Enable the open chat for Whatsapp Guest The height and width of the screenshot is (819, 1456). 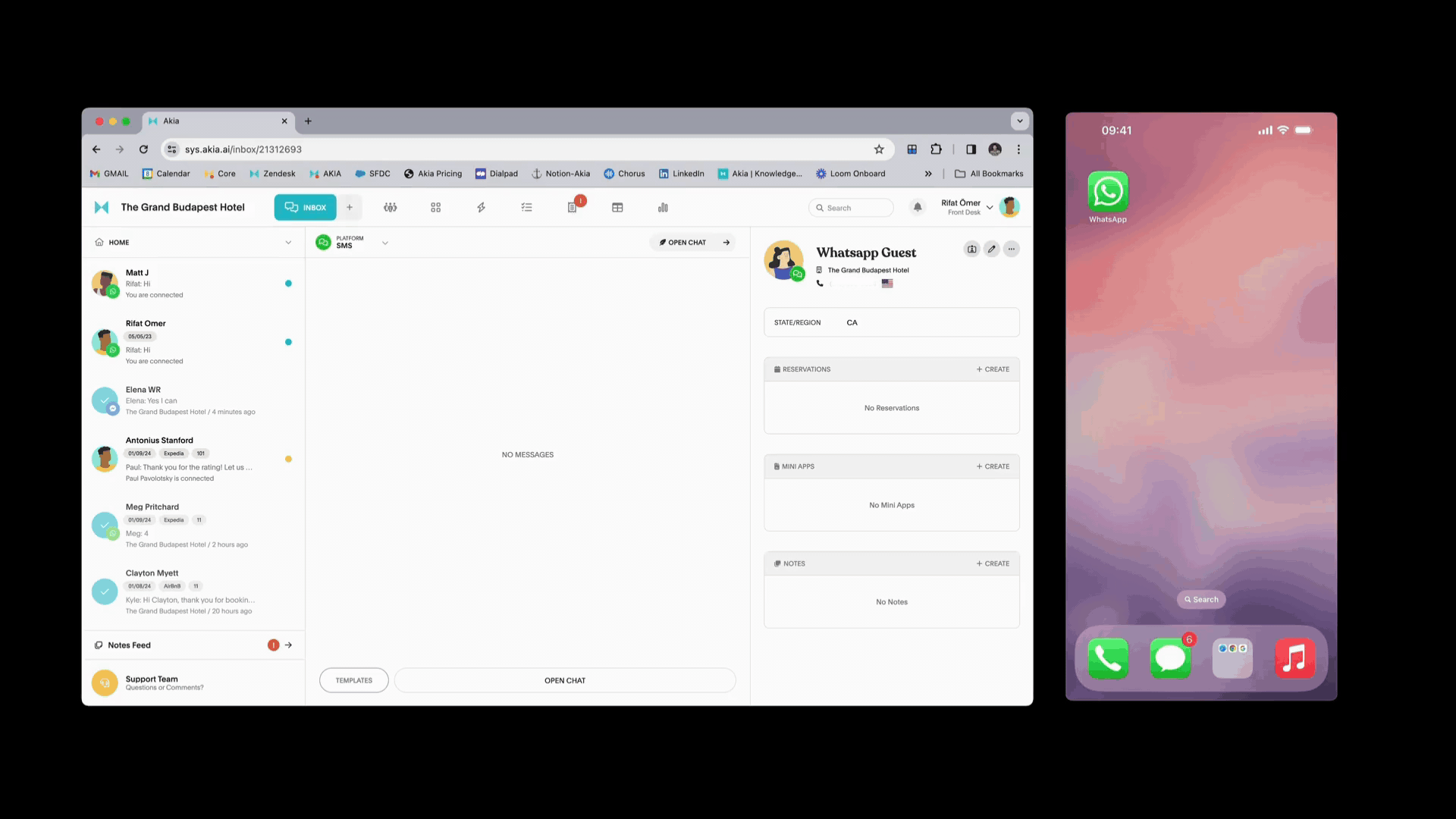(x=564, y=680)
